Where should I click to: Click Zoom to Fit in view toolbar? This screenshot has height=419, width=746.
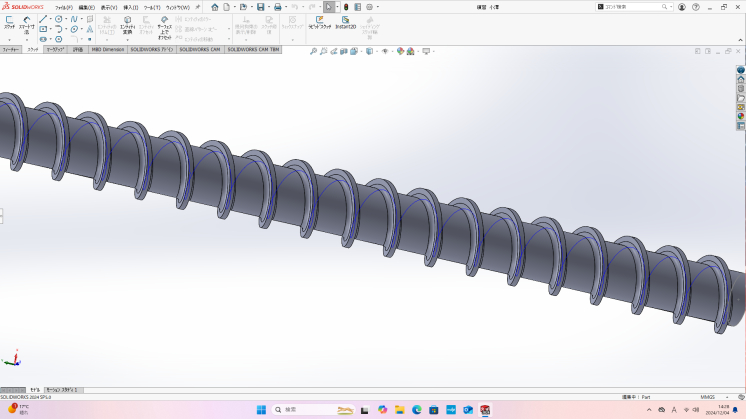click(x=313, y=51)
